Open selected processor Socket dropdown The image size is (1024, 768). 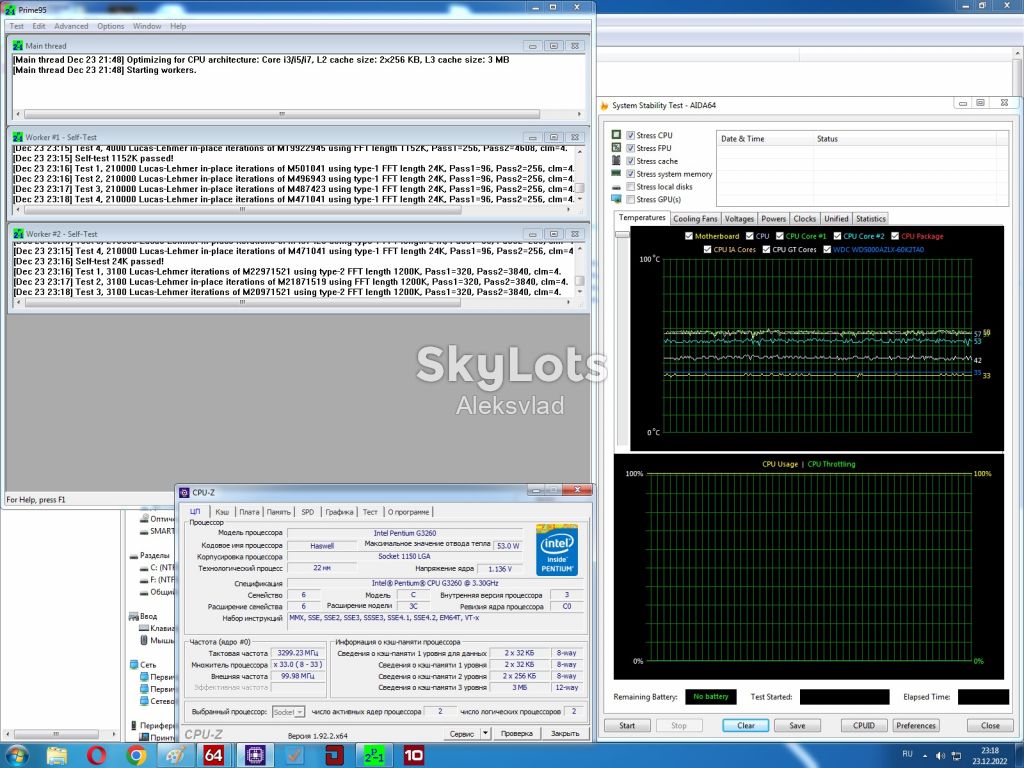point(288,712)
